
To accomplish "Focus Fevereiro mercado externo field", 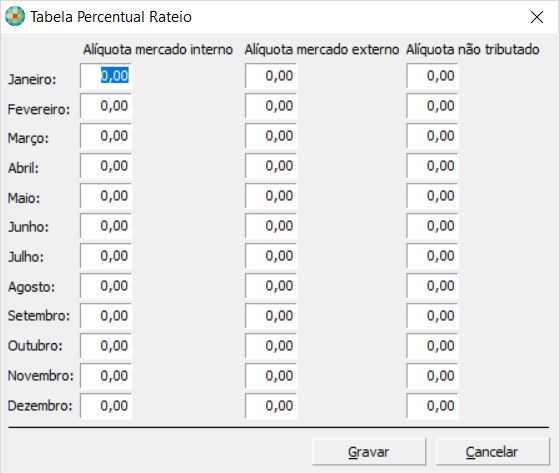I will tap(271, 106).
